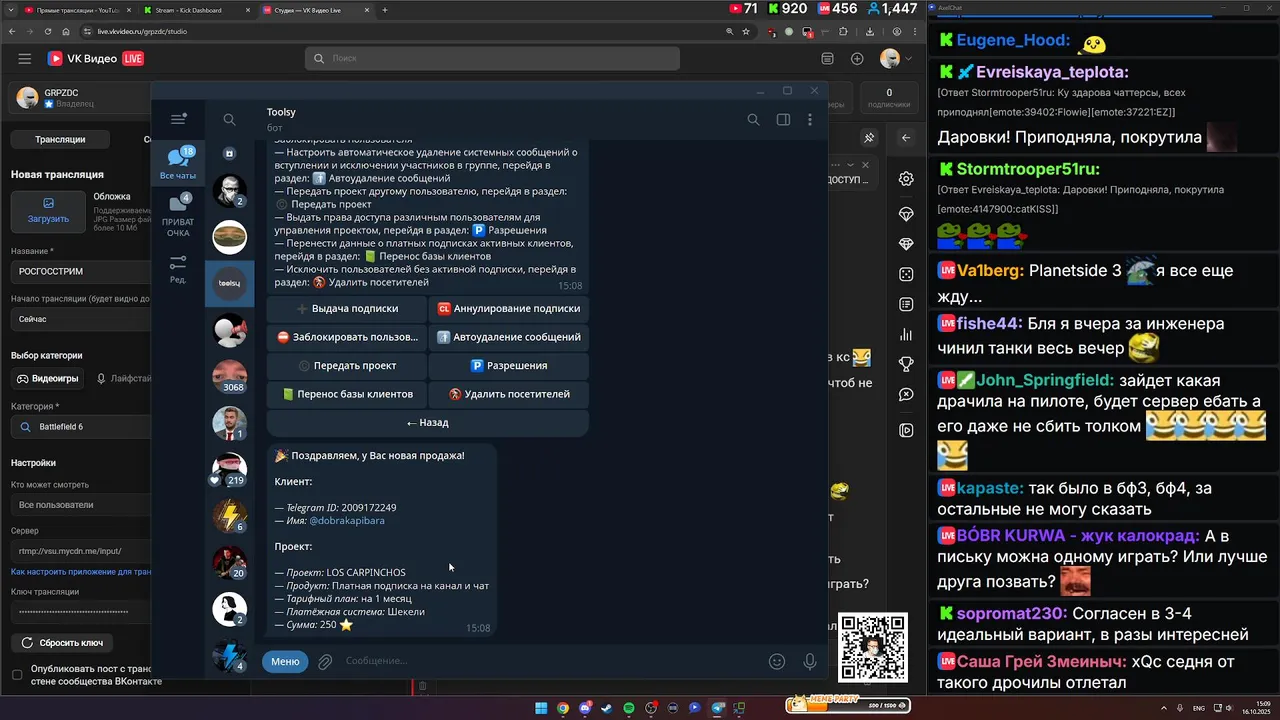Open the Toolsy chat three-dot menu
Image resolution: width=1280 pixels, height=720 pixels.
(x=810, y=120)
